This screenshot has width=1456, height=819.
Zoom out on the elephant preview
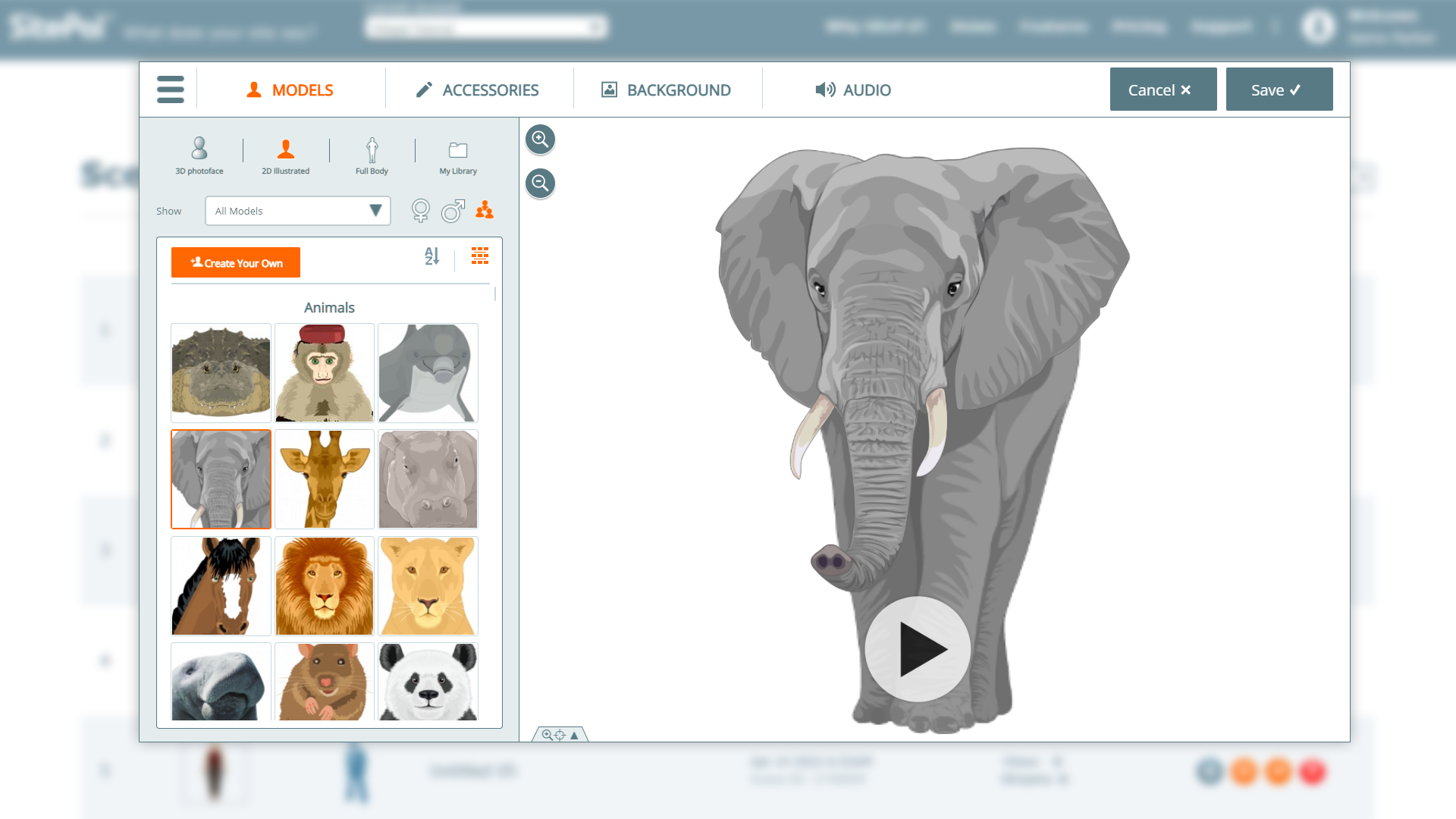click(541, 184)
